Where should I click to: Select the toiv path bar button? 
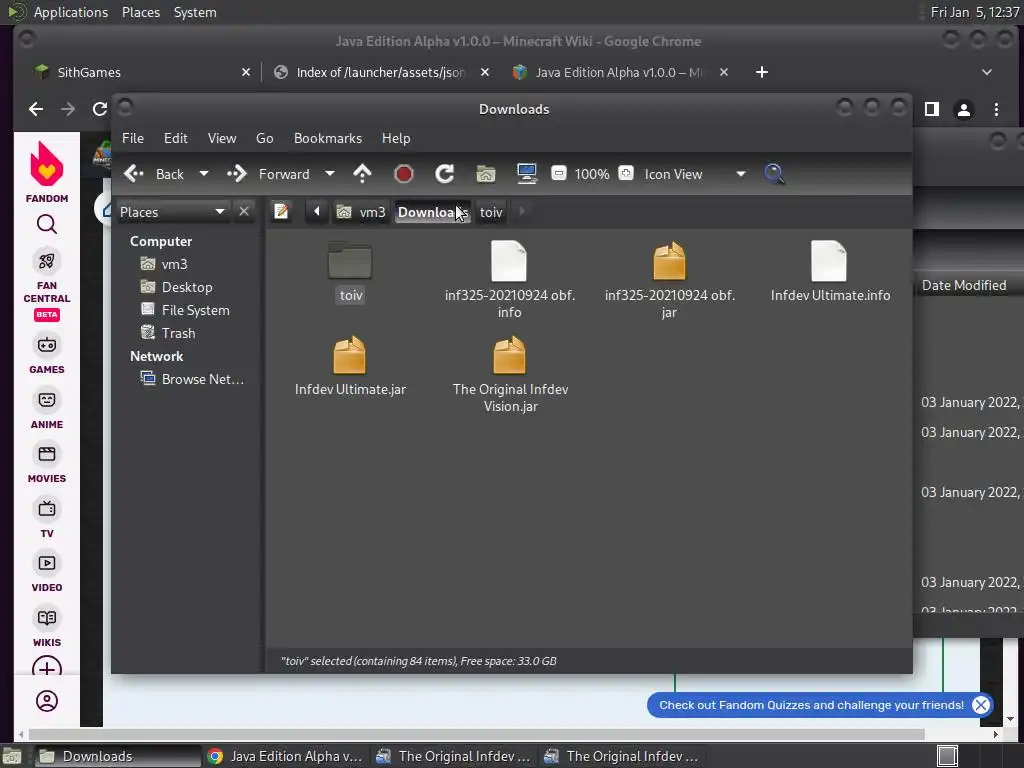click(x=491, y=212)
